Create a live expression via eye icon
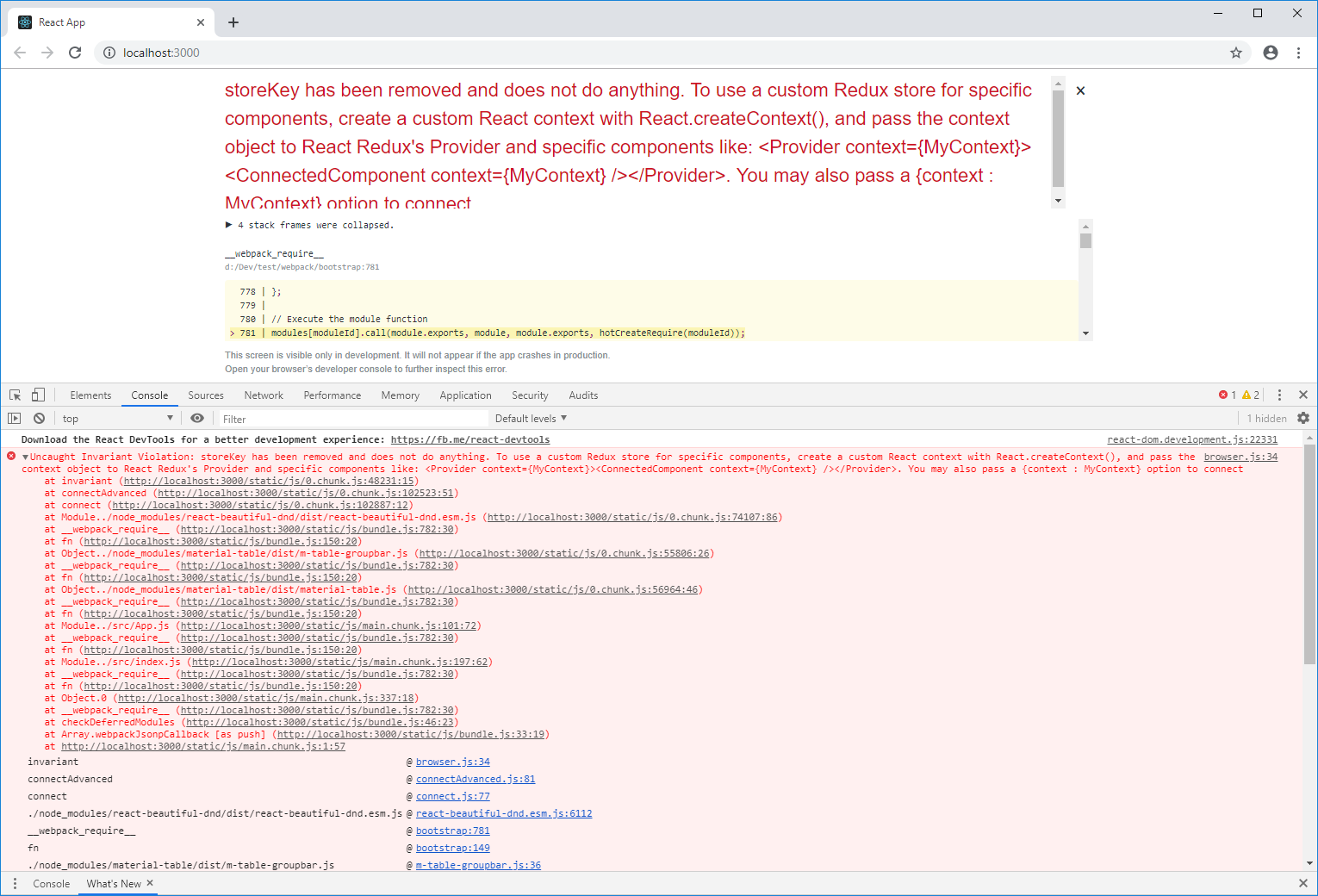This screenshot has width=1318, height=896. [197, 418]
